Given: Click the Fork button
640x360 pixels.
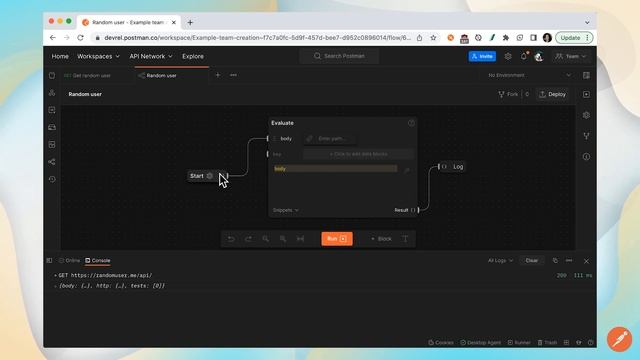Looking at the screenshot, I should tap(508, 94).
